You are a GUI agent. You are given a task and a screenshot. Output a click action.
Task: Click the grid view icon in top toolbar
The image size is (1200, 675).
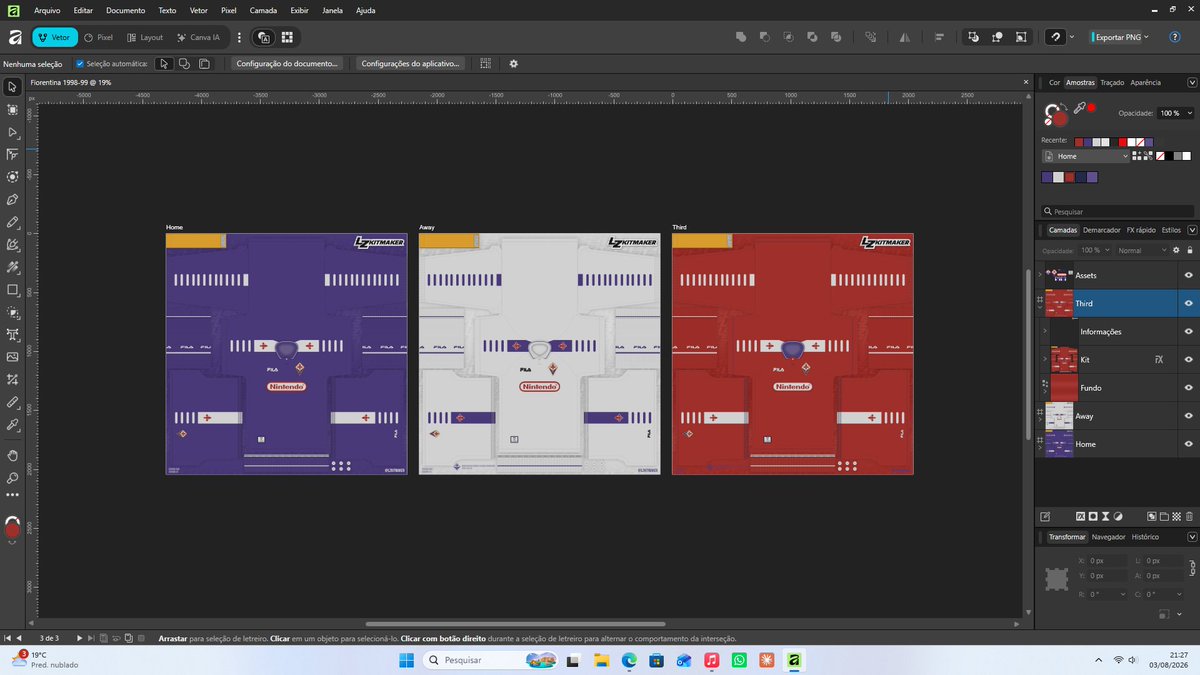point(287,37)
